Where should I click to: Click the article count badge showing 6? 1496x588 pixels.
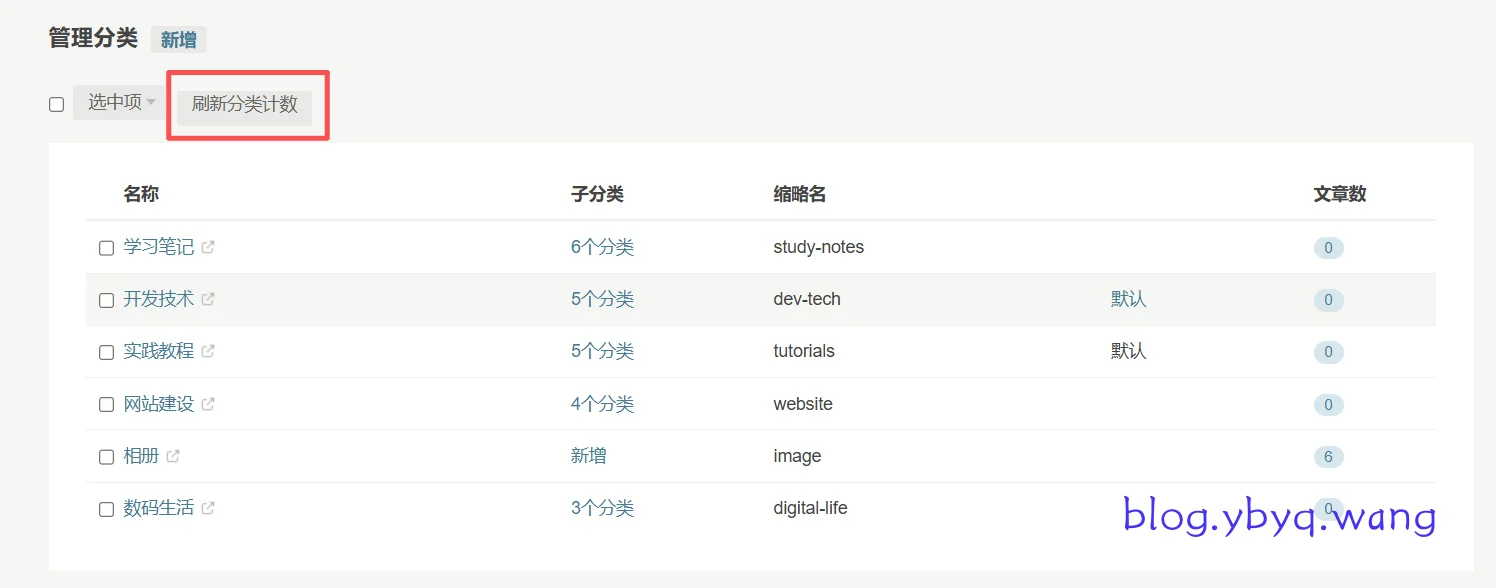tap(1328, 457)
